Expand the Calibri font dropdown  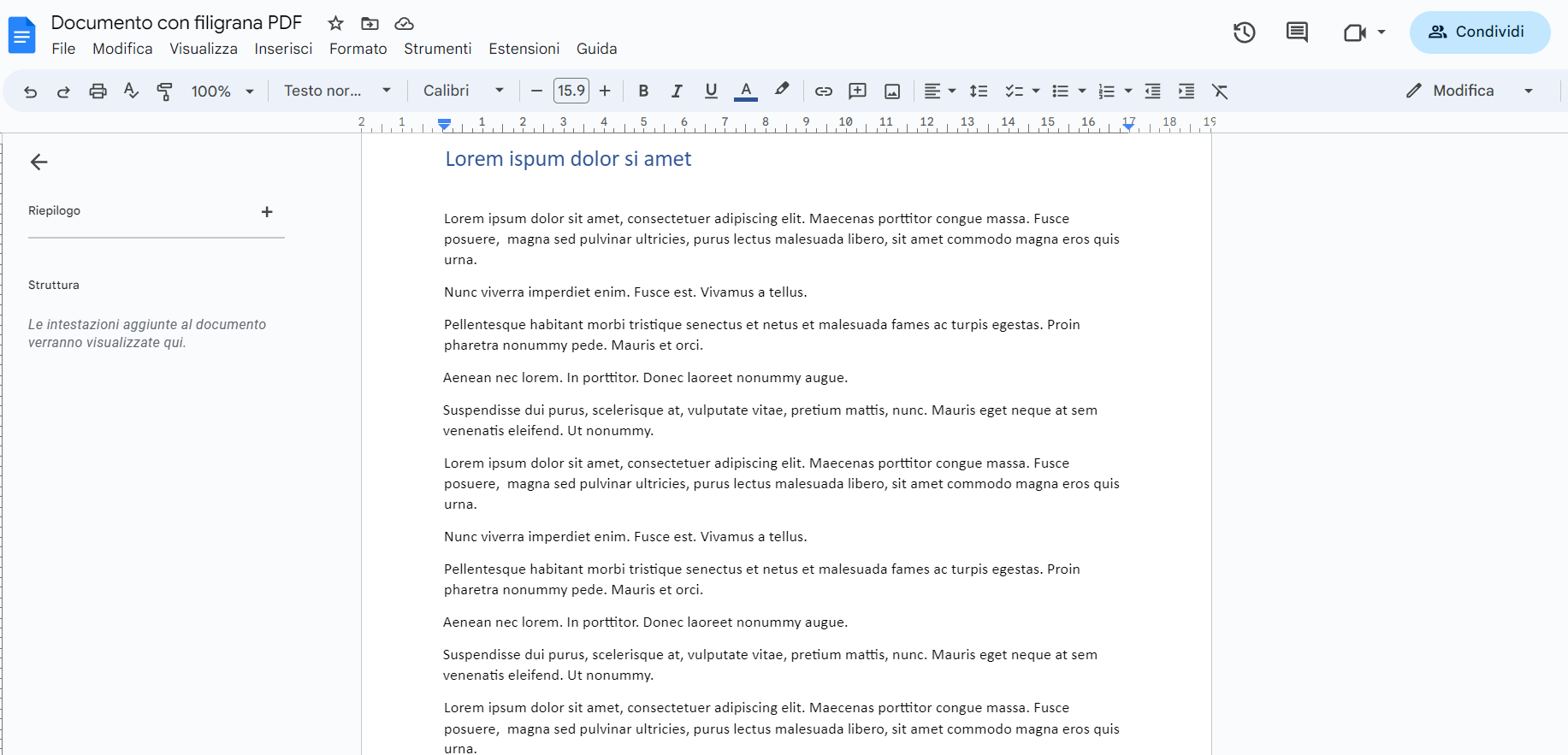463,91
